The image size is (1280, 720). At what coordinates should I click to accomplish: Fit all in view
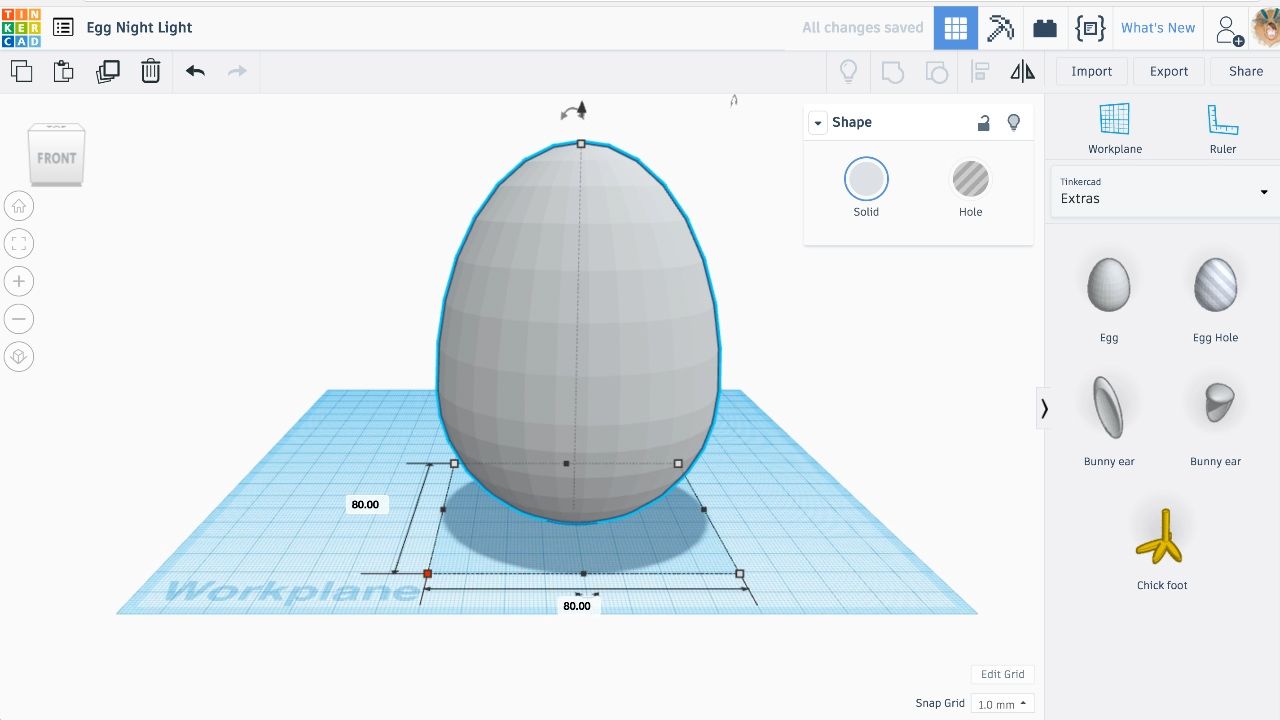(x=19, y=243)
